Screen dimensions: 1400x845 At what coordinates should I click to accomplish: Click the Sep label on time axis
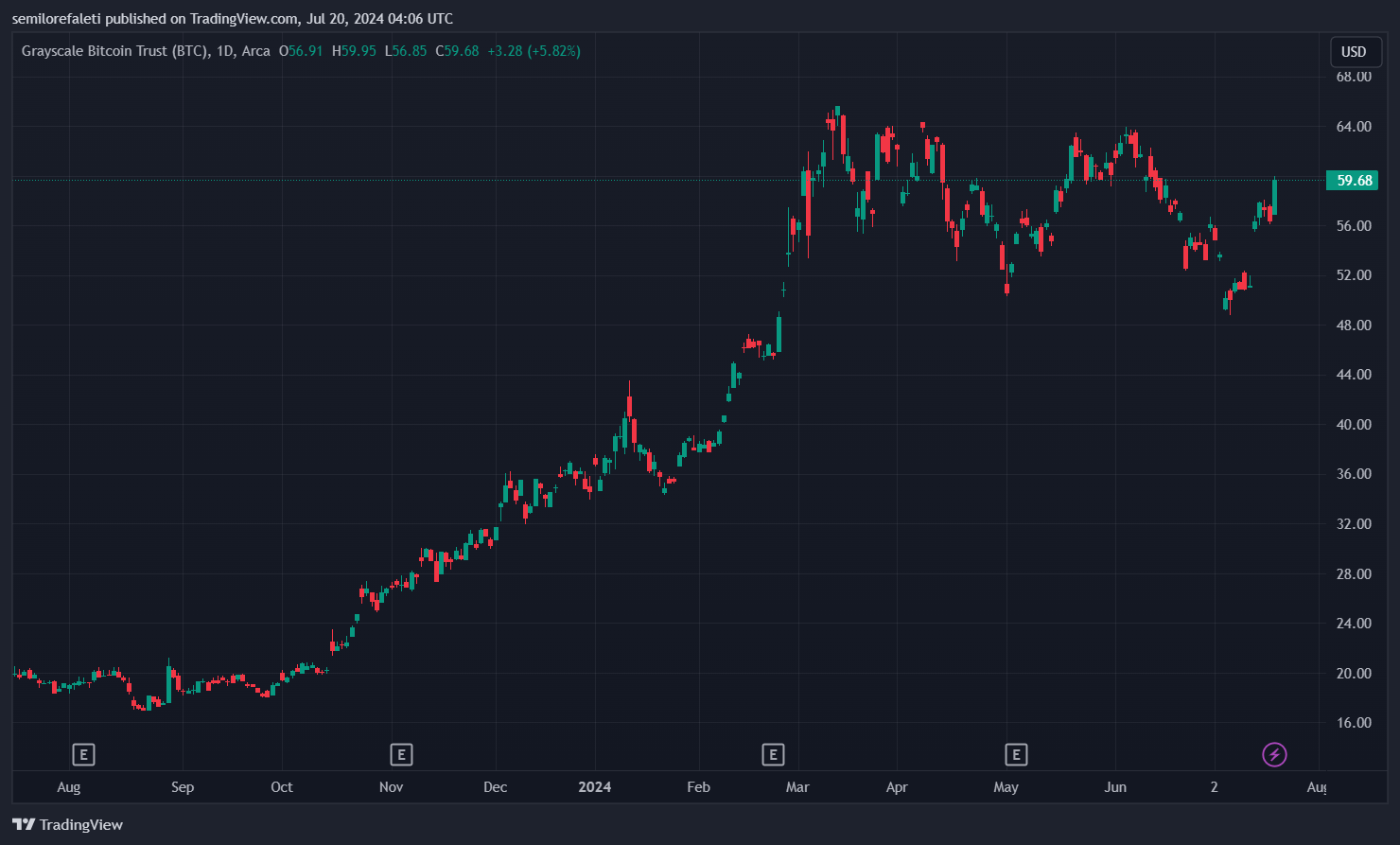pyautogui.click(x=183, y=787)
